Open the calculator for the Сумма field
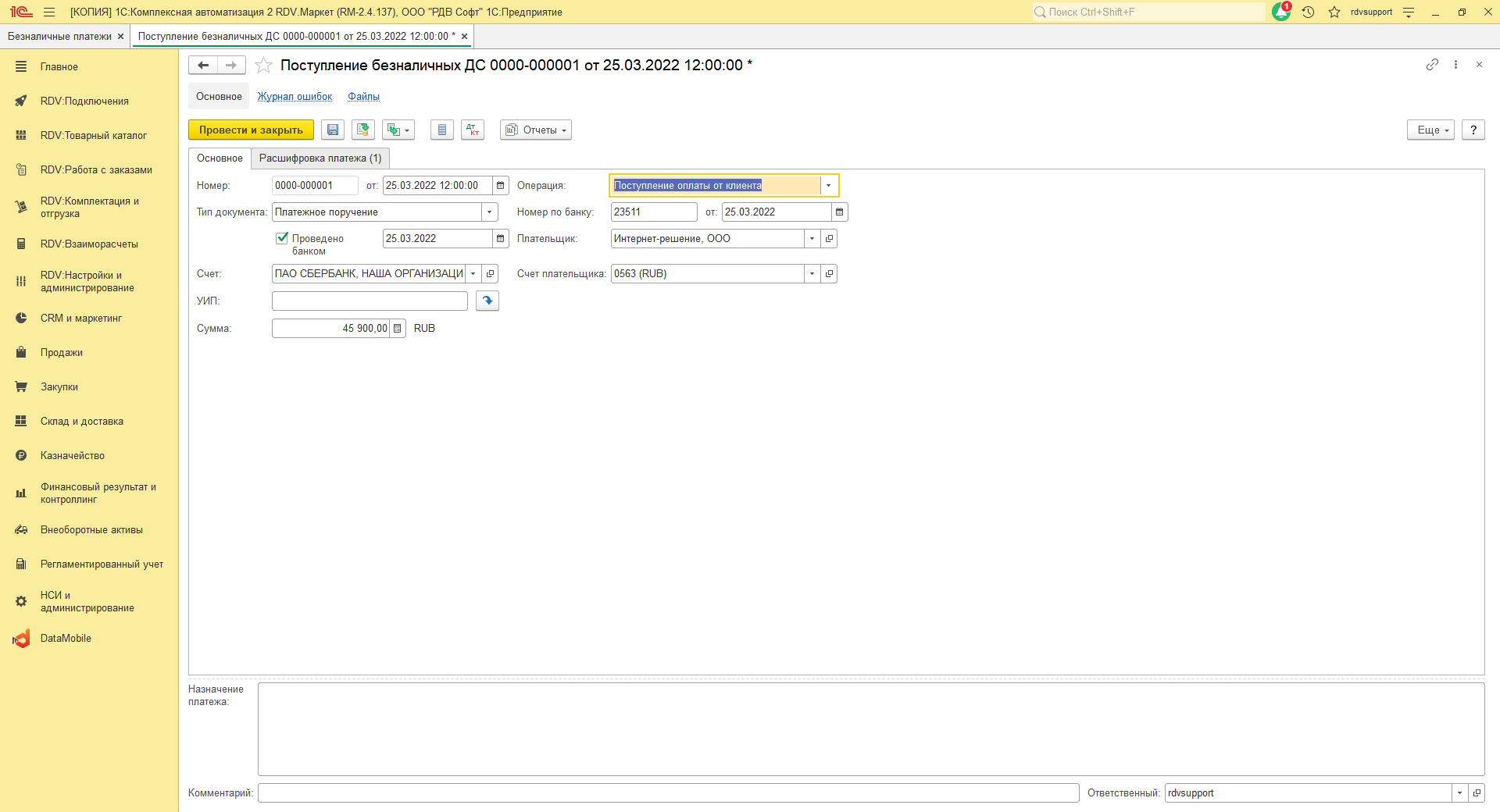 [x=398, y=329]
